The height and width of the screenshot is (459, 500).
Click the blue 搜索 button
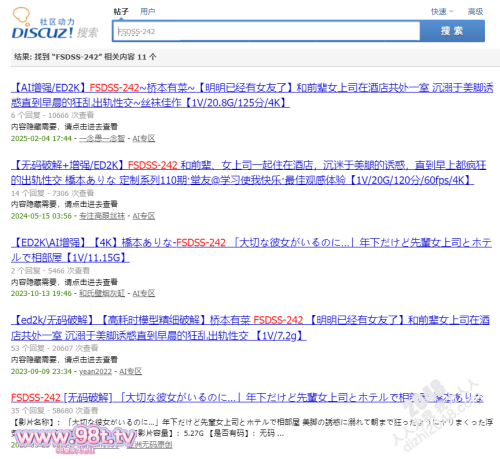coord(452,31)
